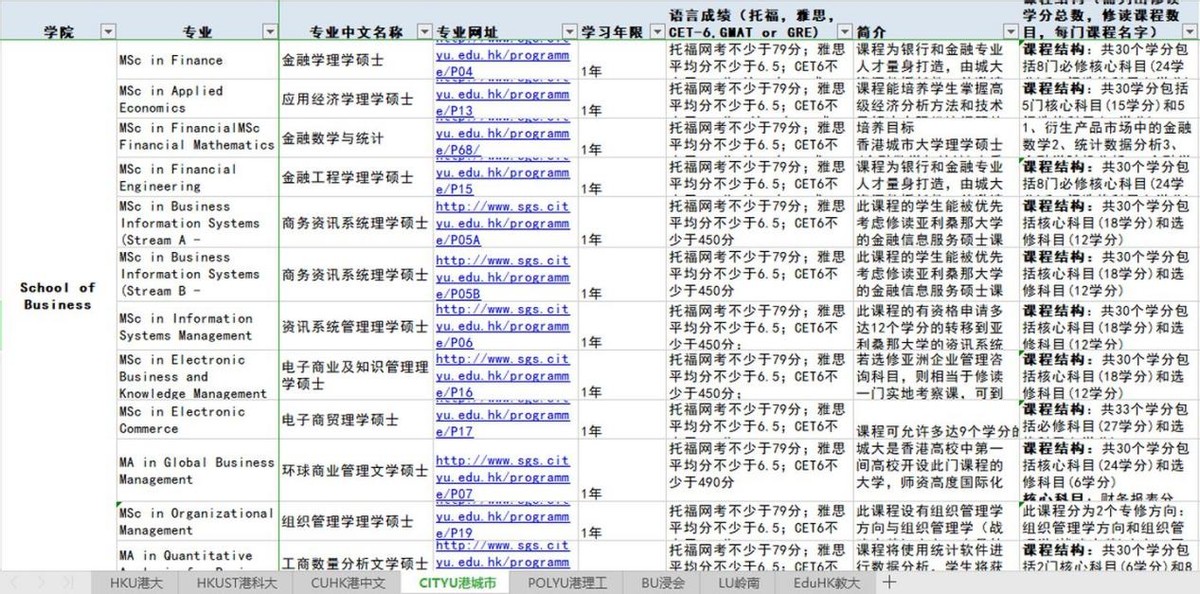Expand the 学院 column filter dropdown
The image size is (1200, 594).
[x=108, y=31]
